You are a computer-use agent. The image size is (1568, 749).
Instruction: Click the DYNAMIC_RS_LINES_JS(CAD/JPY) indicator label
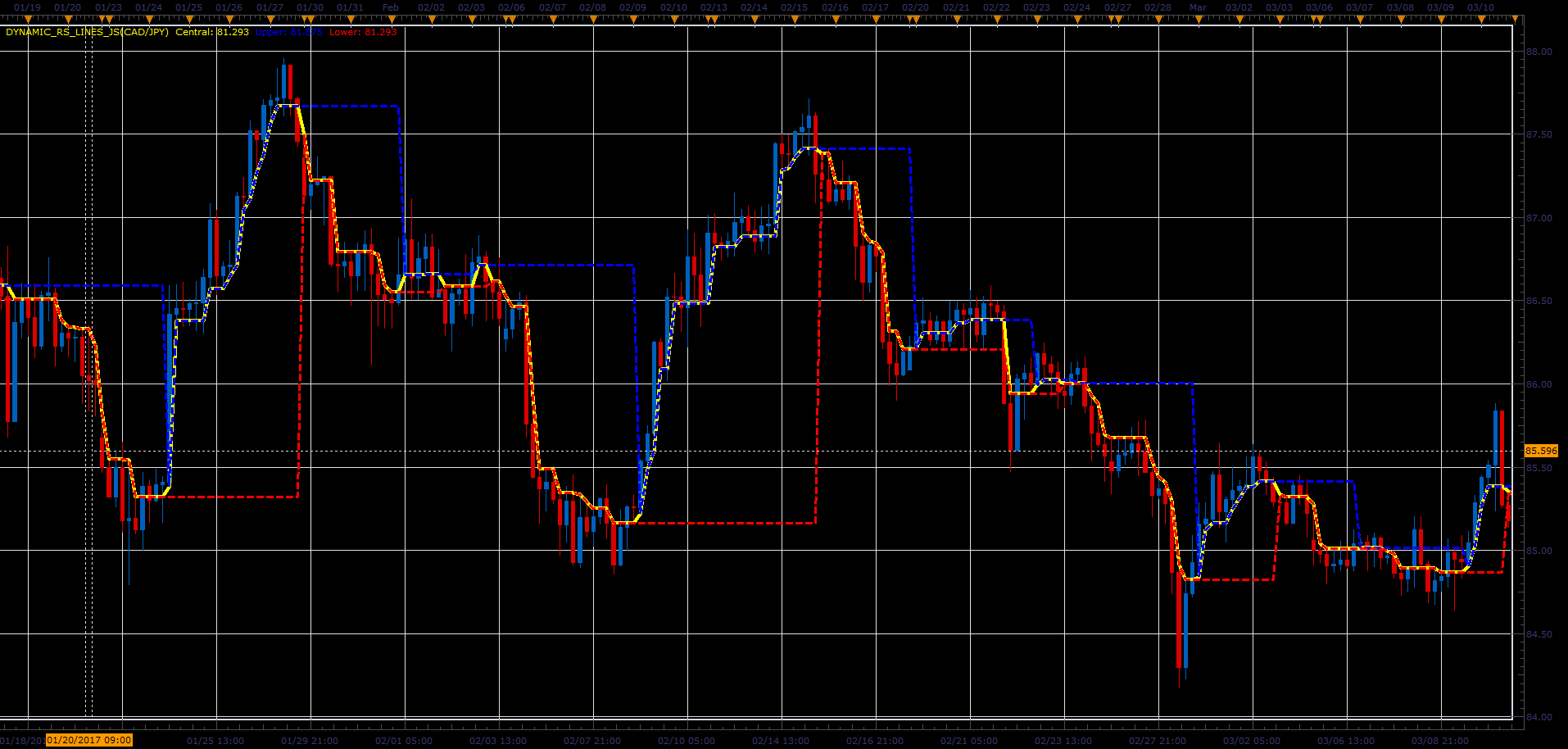coord(87,32)
